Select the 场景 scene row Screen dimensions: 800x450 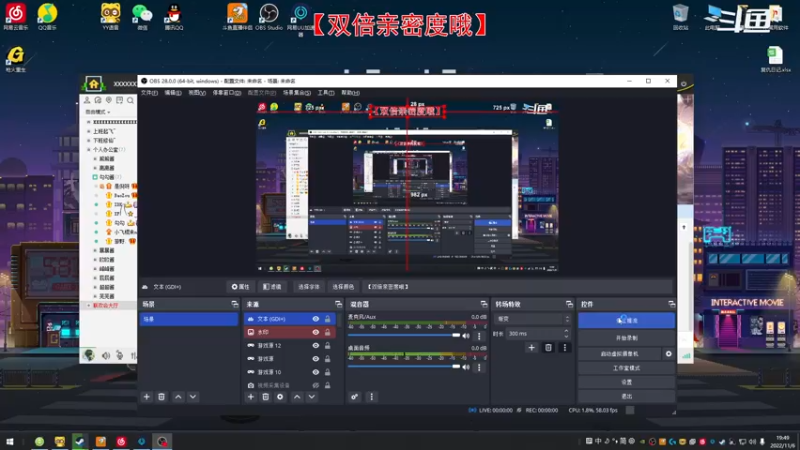click(x=189, y=319)
